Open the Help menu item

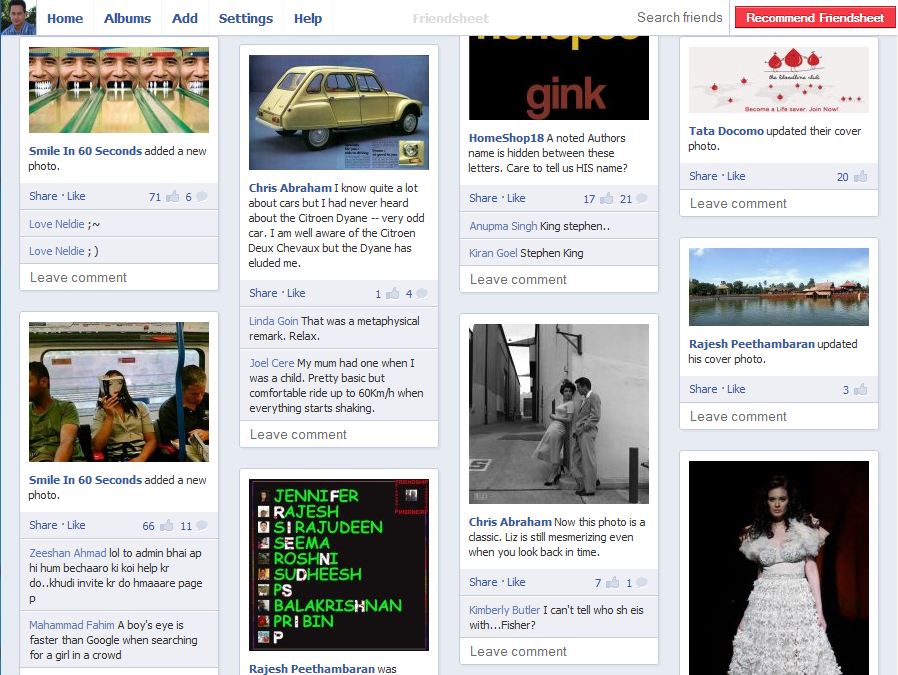coord(308,18)
